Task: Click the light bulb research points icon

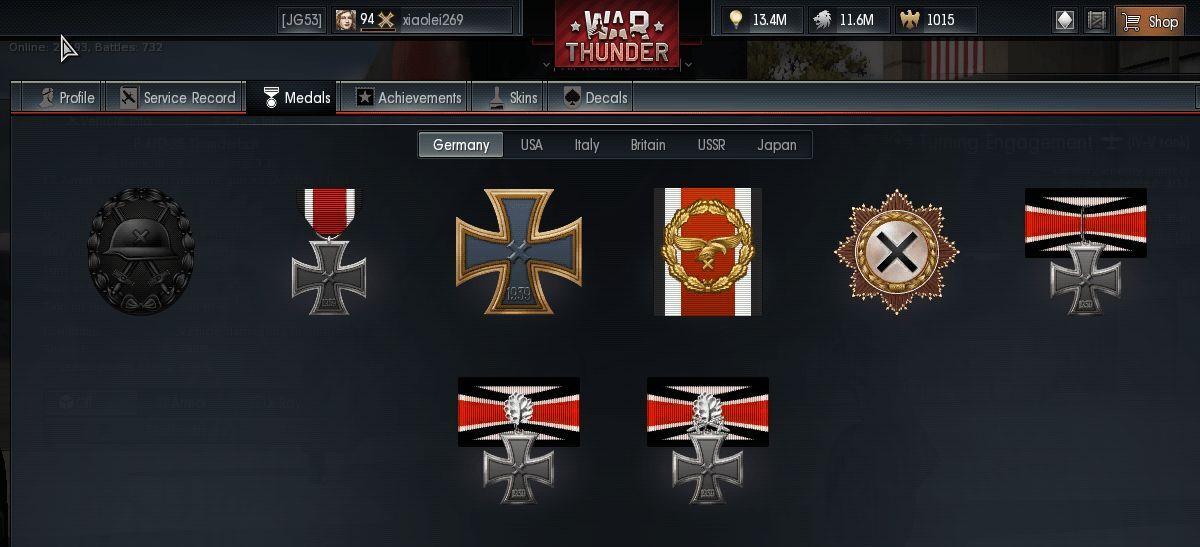Action: [737, 20]
